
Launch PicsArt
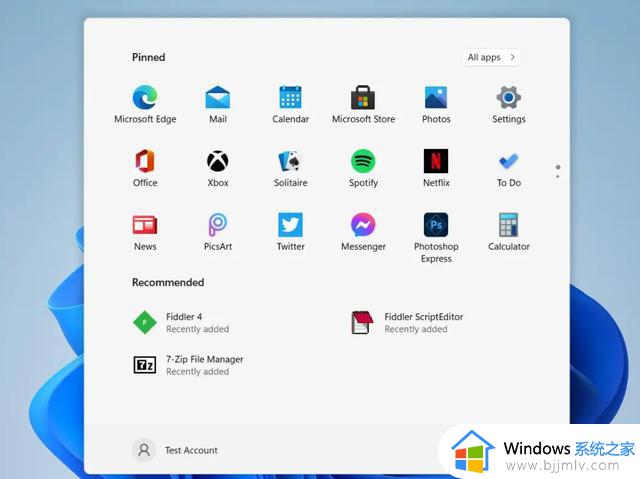click(x=218, y=232)
